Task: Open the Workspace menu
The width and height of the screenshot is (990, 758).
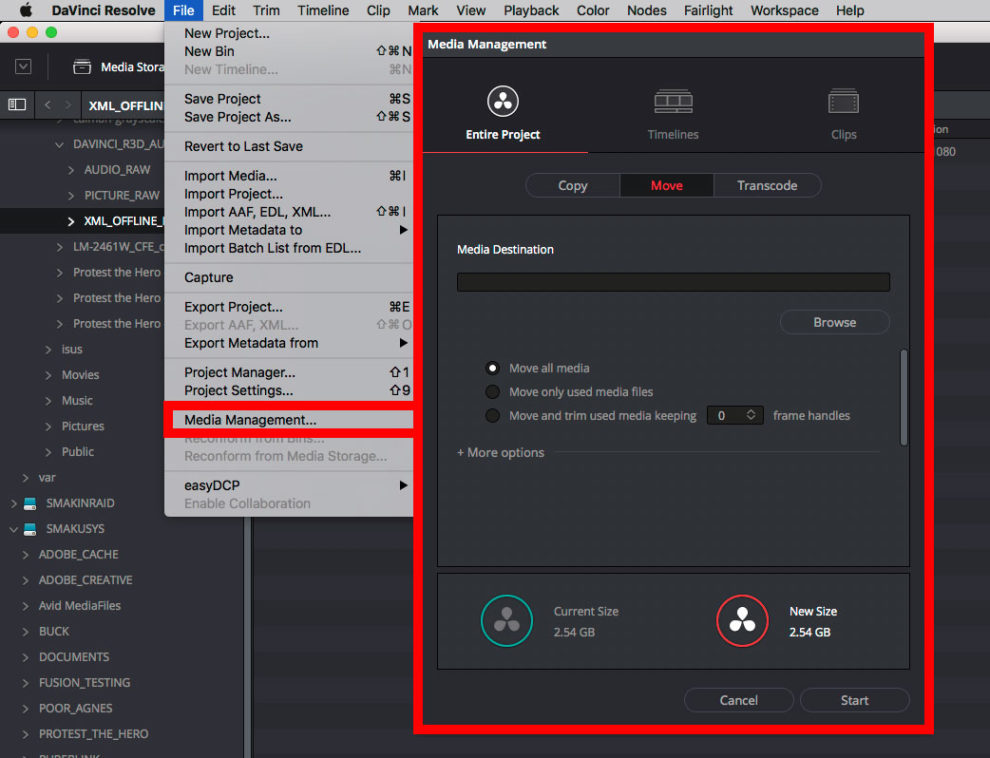Action: (784, 10)
